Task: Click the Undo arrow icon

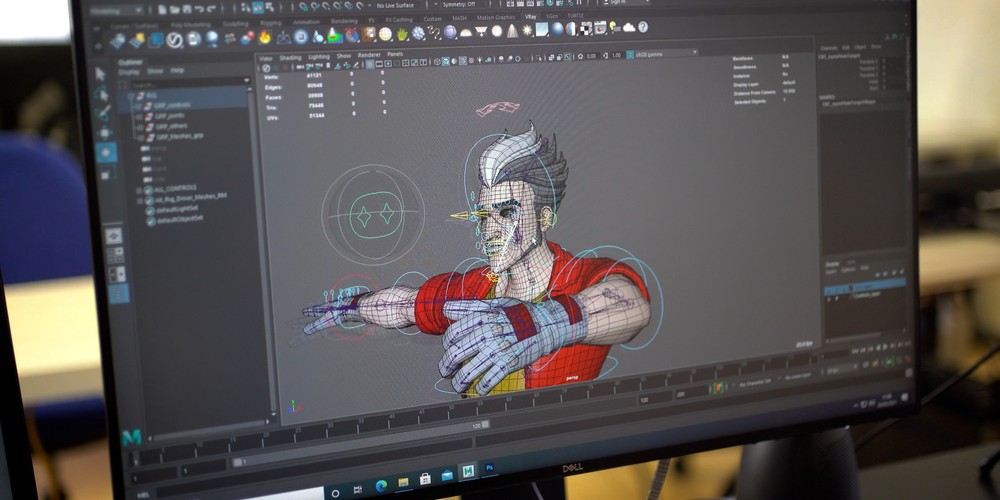Action: tap(199, 8)
